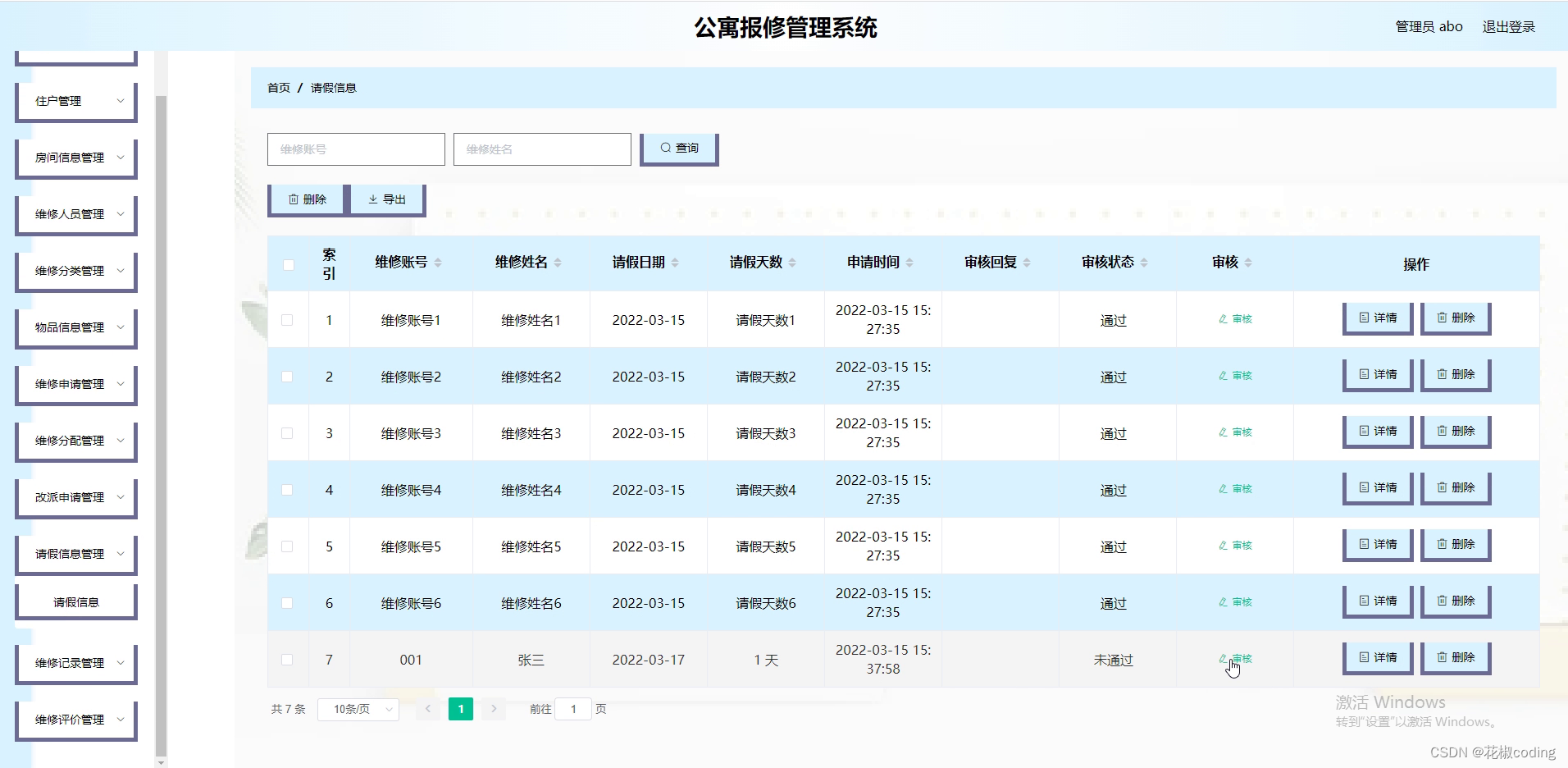Screen dimensions: 1568x768
Task: Check the checkbox for row 张三
Action: click(287, 660)
